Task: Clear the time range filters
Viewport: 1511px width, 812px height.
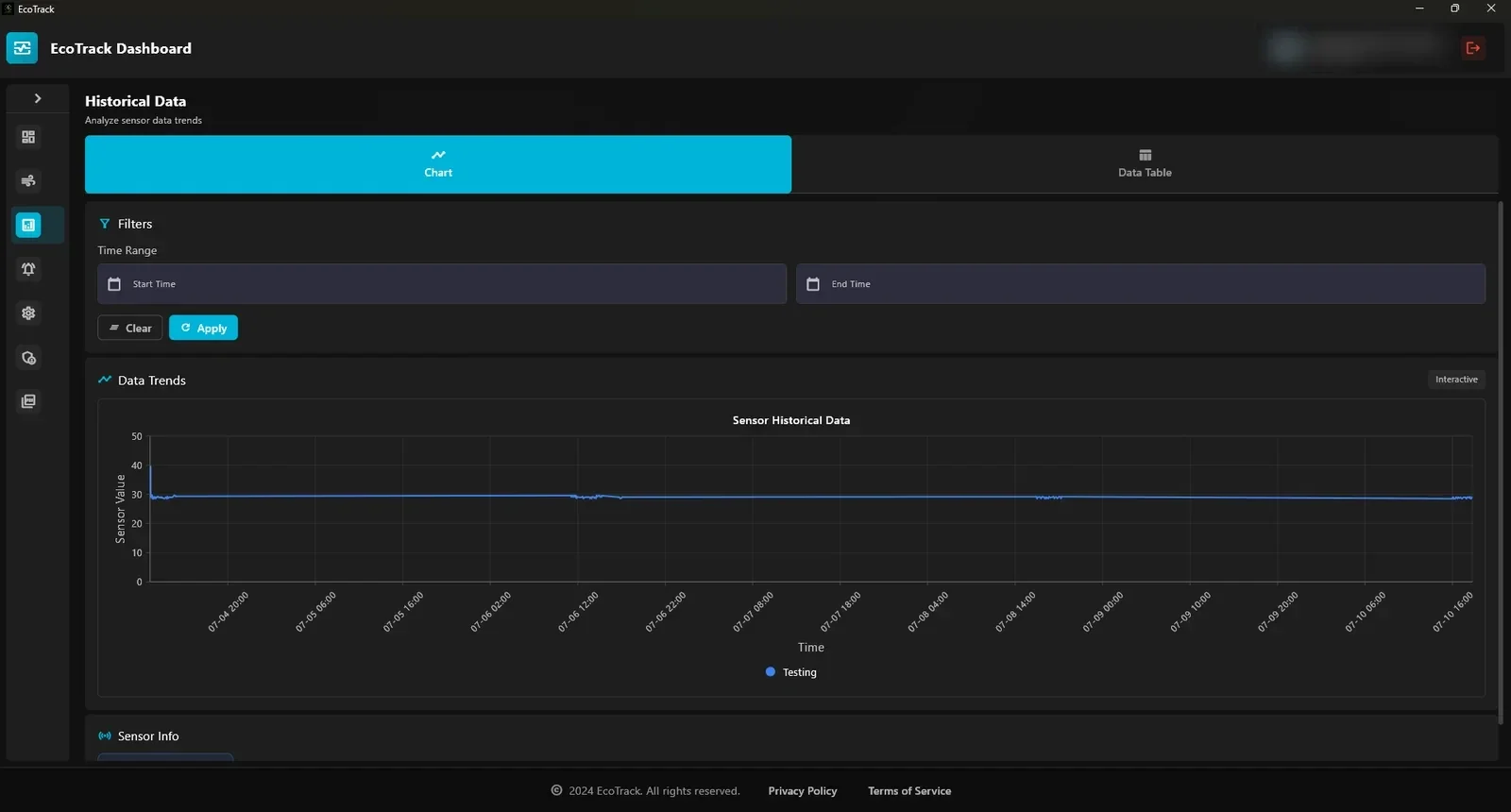Action: [x=130, y=328]
